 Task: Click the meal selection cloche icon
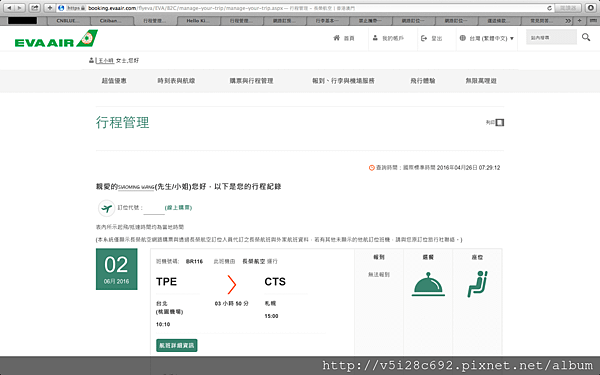click(428, 284)
